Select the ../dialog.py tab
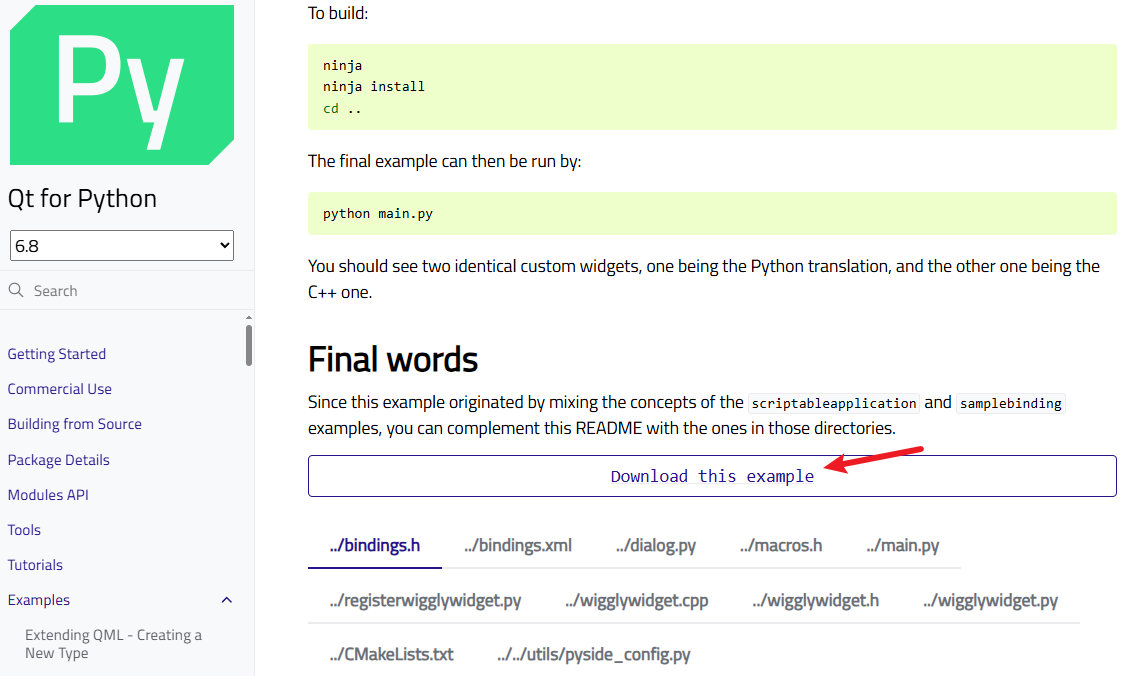The width and height of the screenshot is (1135, 676). click(x=656, y=545)
